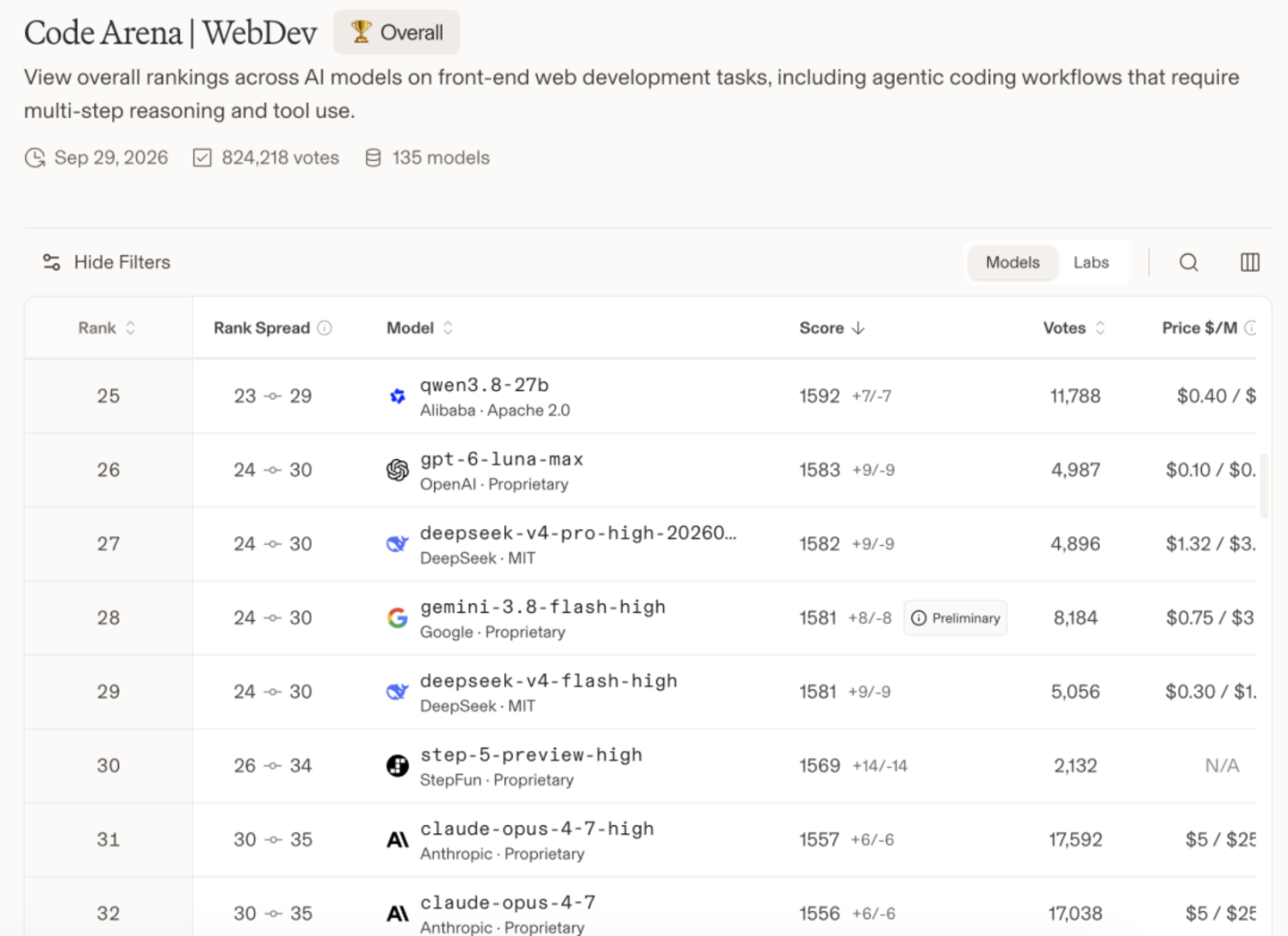Click the 17,592 votes cell

click(x=1075, y=839)
